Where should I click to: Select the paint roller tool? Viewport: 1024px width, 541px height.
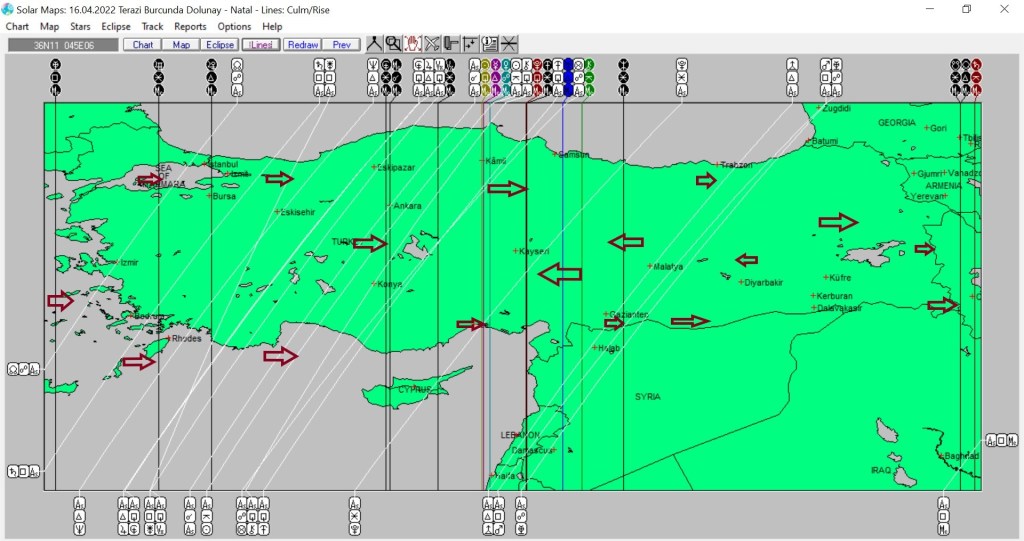[451, 44]
